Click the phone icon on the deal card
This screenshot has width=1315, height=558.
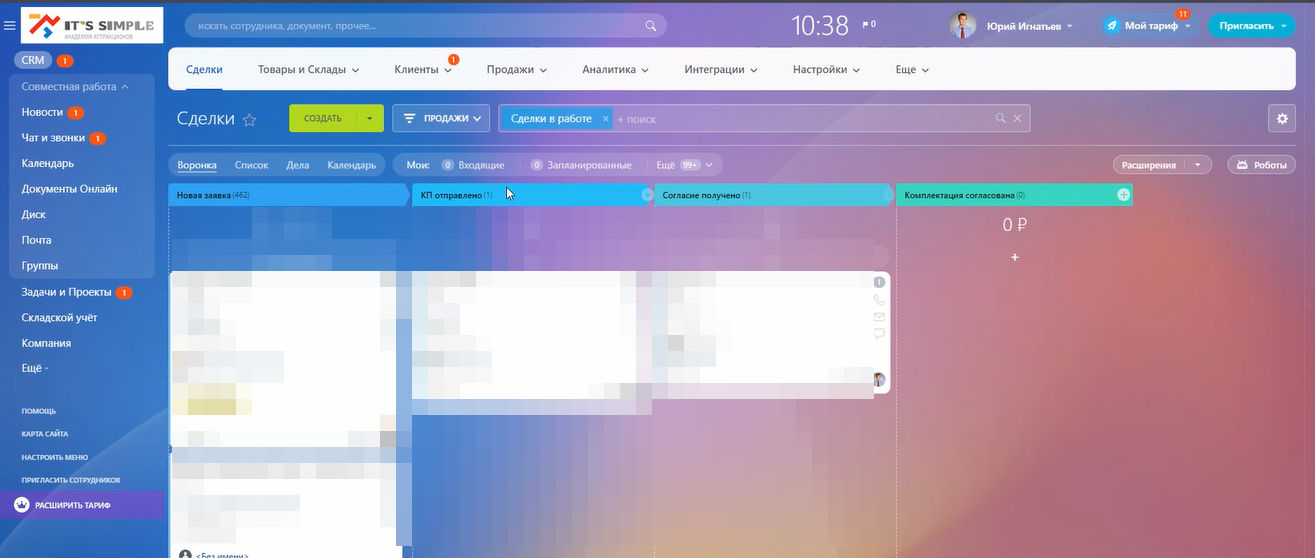[x=879, y=300]
